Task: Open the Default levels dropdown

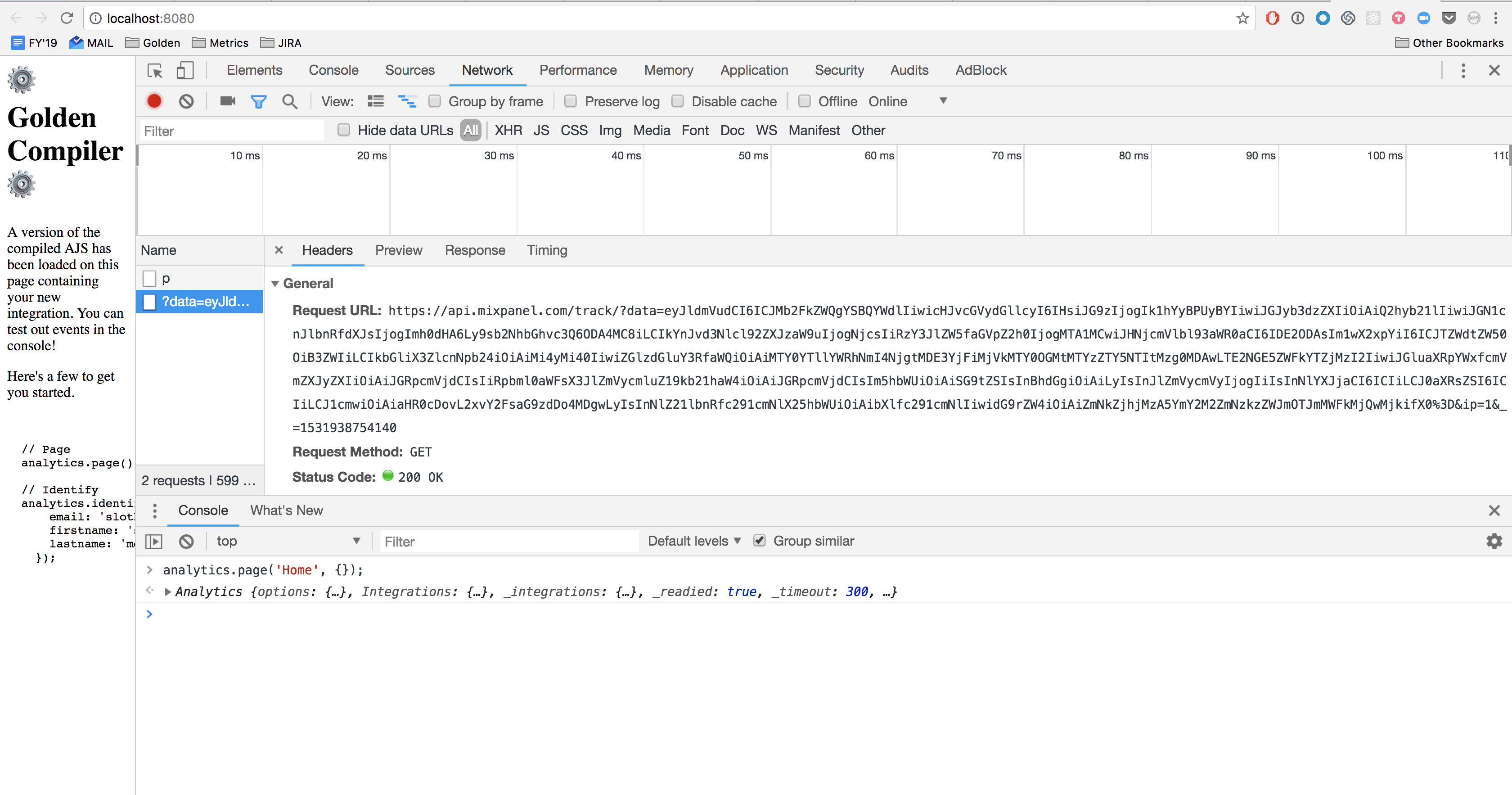Action: 694,541
